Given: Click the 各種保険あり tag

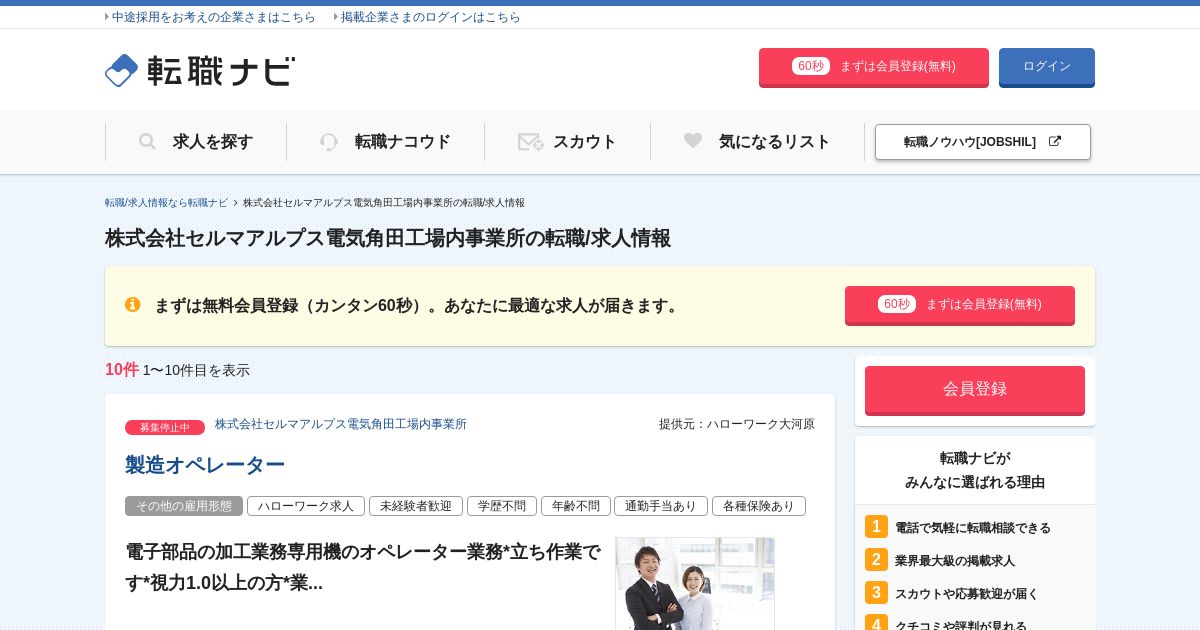Looking at the screenshot, I should 759,506.
